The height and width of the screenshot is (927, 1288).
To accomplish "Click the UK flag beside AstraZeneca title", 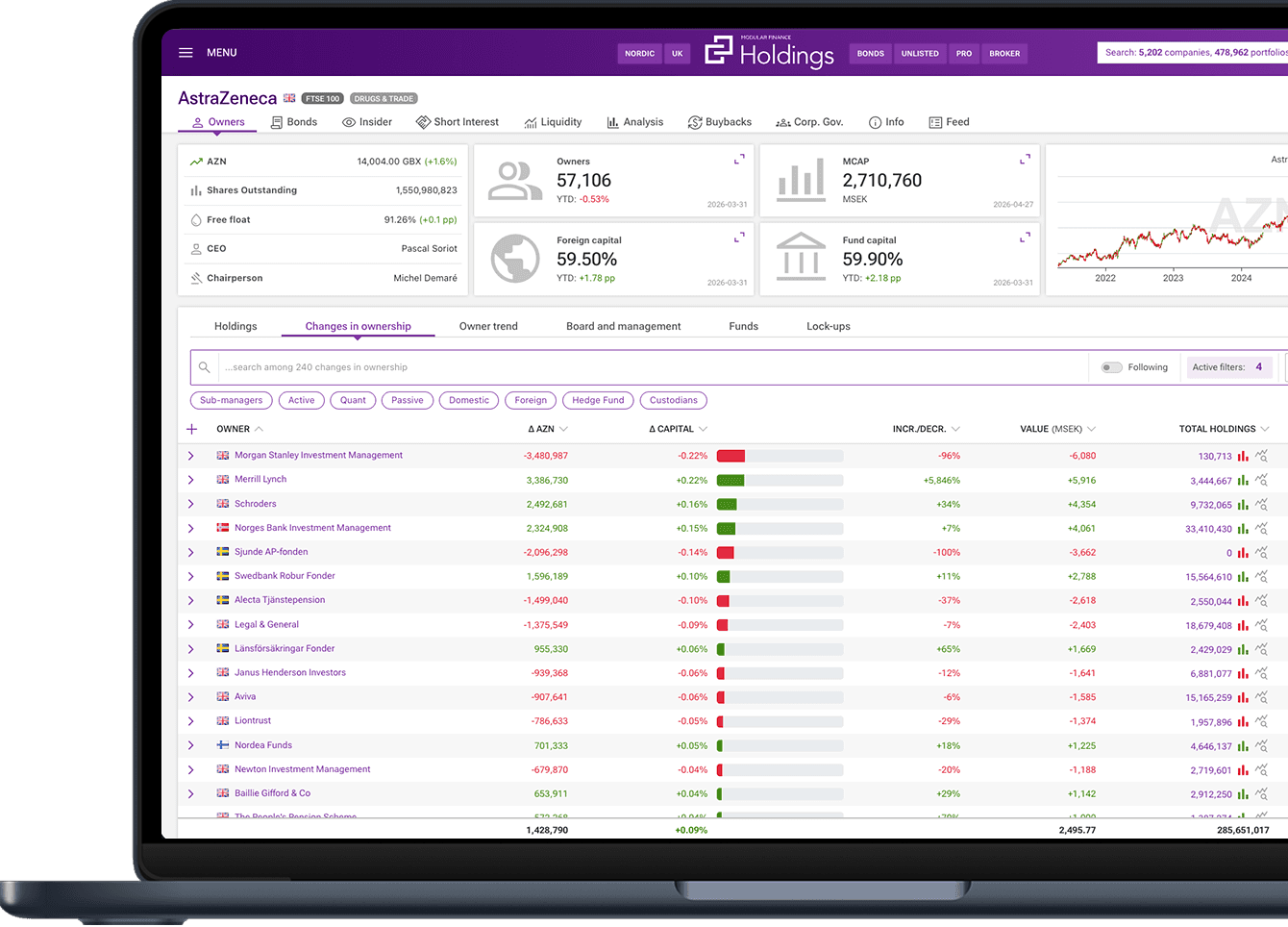I will pos(289,98).
